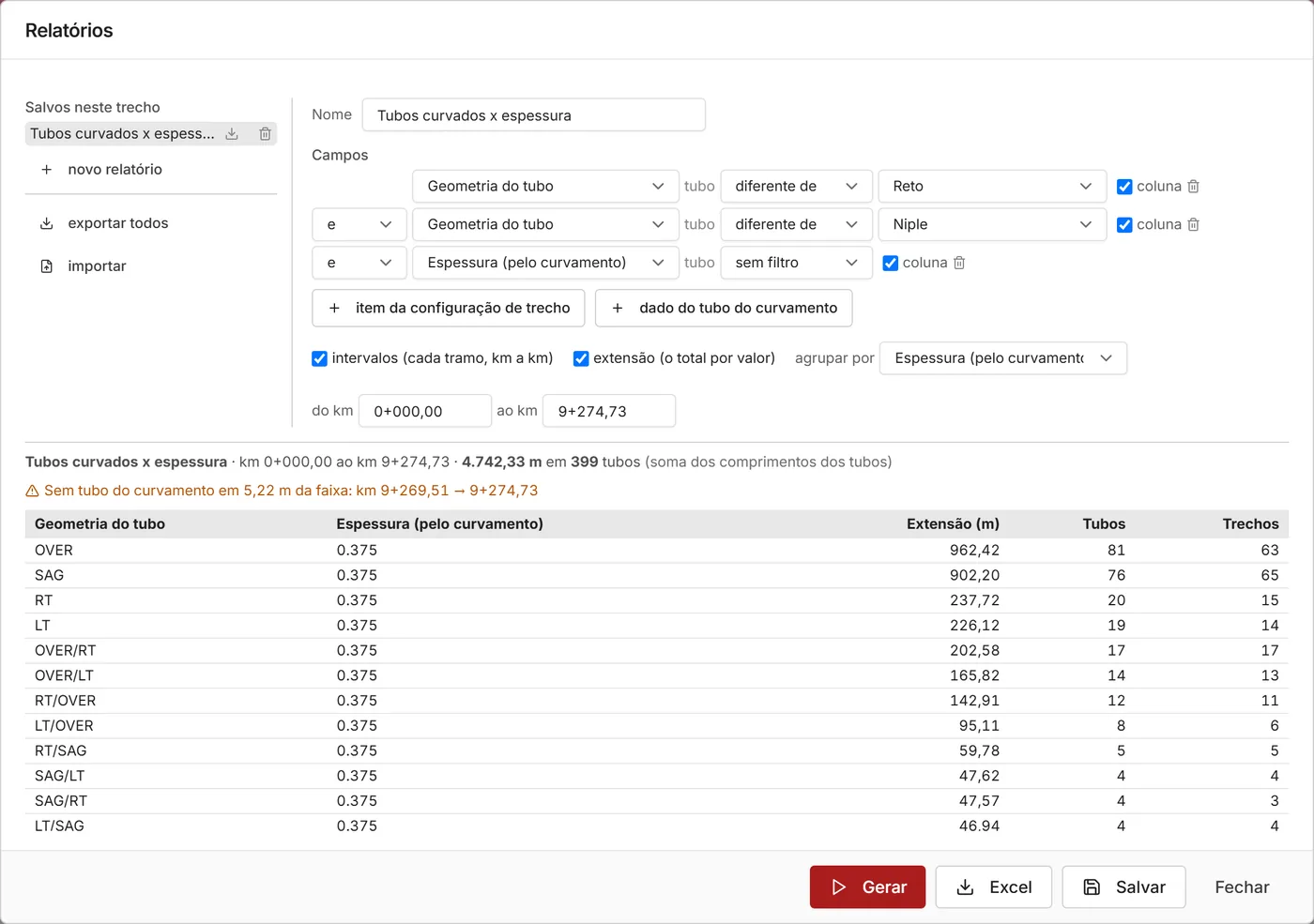This screenshot has width=1314, height=924.
Task: Open the diferente de dropdown on Niple row
Action: (x=797, y=225)
